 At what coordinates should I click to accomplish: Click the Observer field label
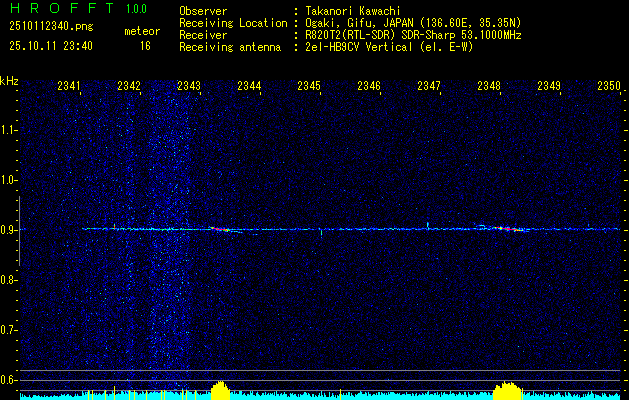pyautogui.click(x=203, y=12)
